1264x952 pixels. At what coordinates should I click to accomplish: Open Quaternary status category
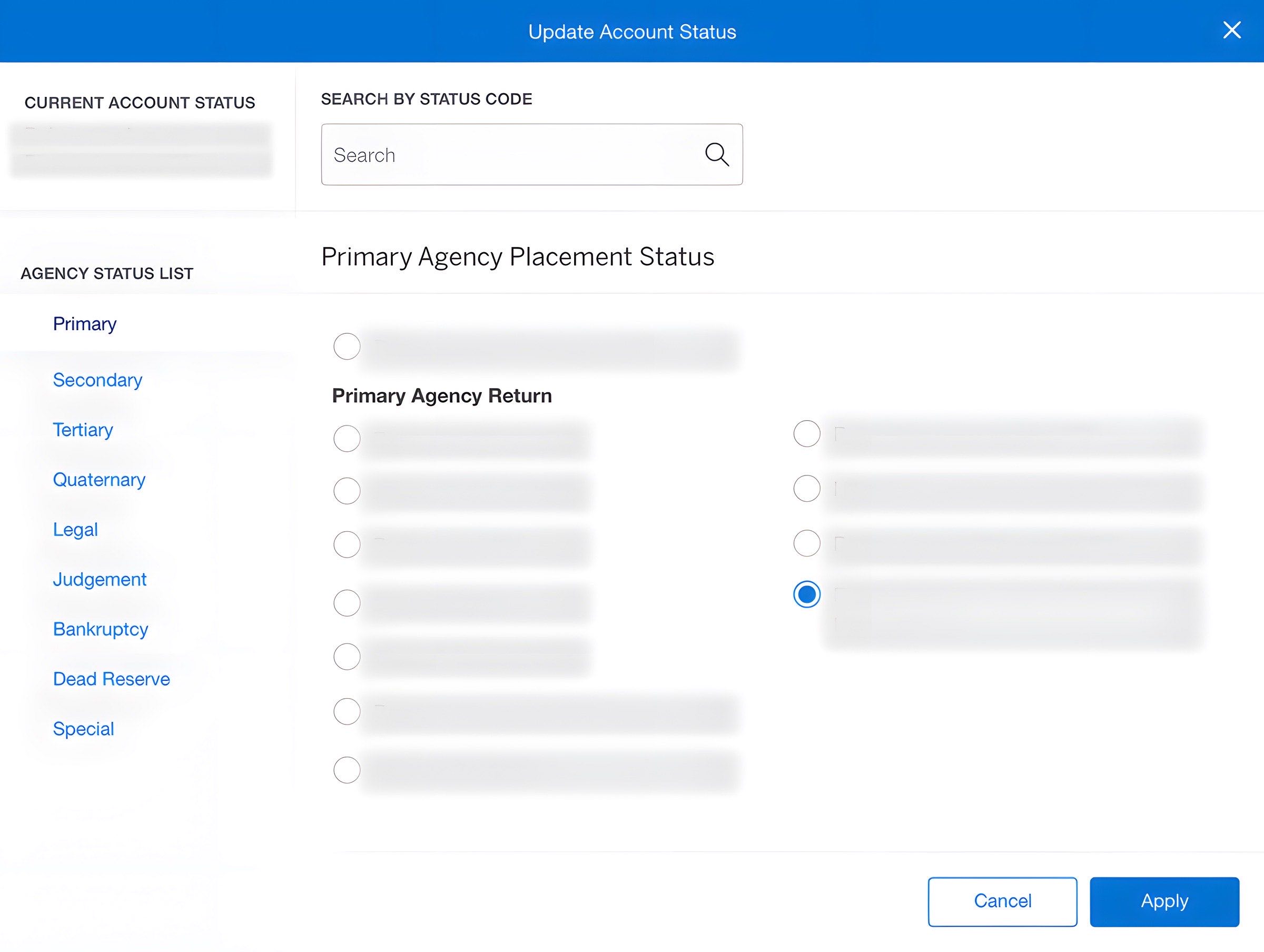[99, 480]
